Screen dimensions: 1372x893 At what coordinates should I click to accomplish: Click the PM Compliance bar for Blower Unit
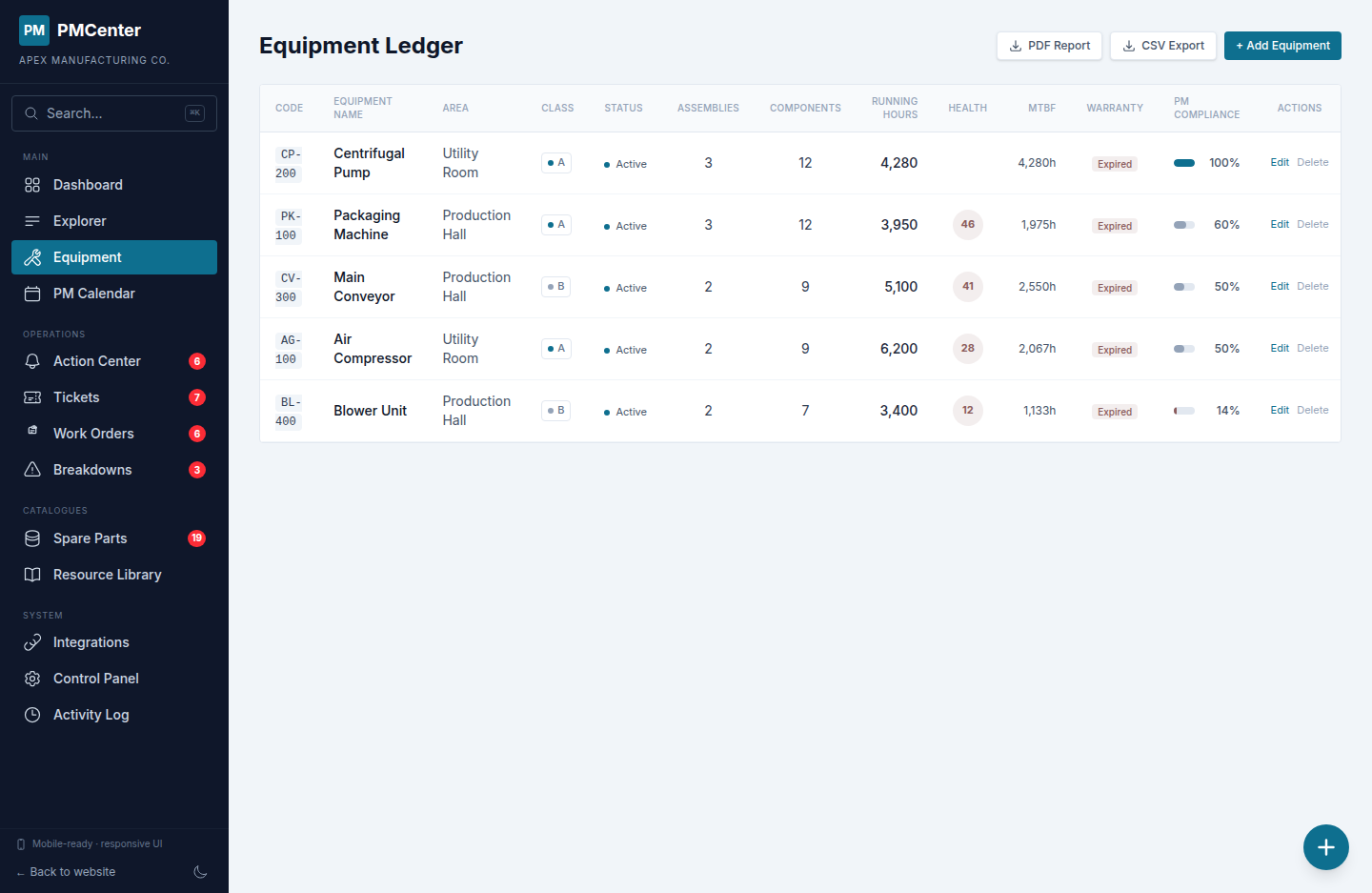point(1183,410)
